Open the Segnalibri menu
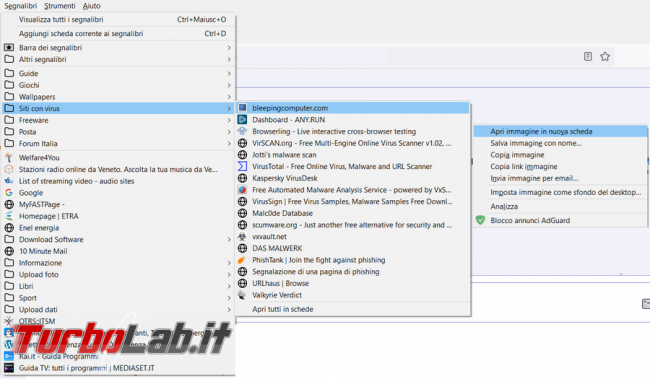The image size is (650, 379). 20,6
